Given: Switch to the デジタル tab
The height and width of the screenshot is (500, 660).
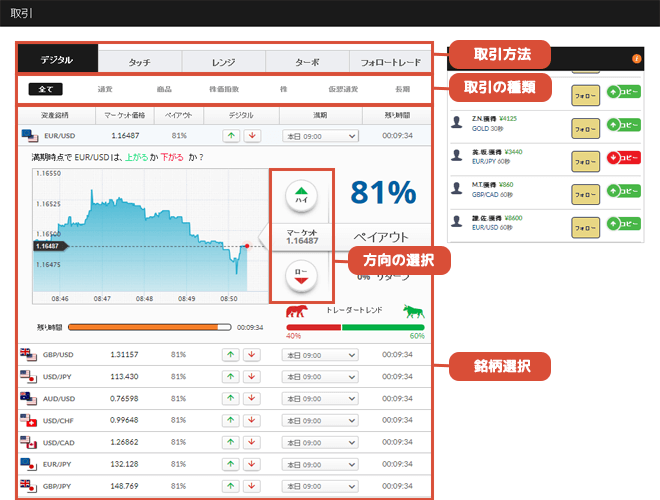Looking at the screenshot, I should point(58,59).
